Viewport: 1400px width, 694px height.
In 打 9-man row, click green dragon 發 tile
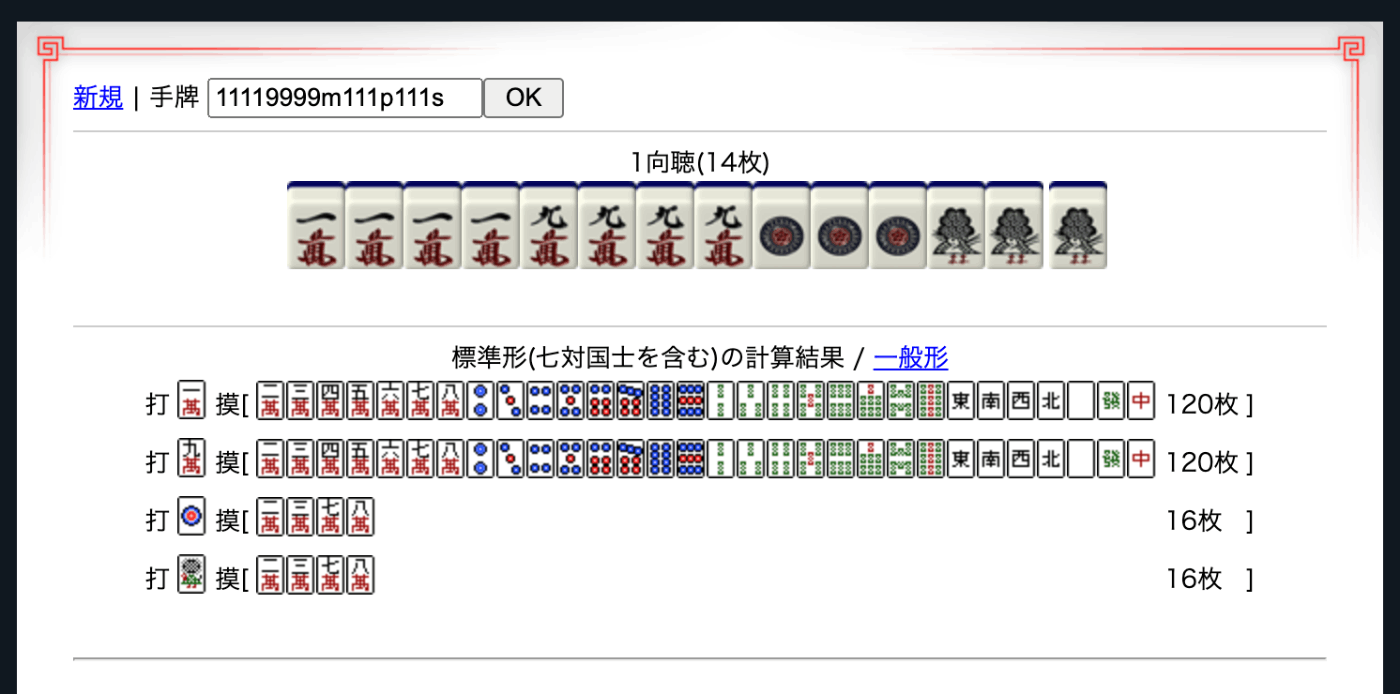pyautogui.click(x=1112, y=458)
